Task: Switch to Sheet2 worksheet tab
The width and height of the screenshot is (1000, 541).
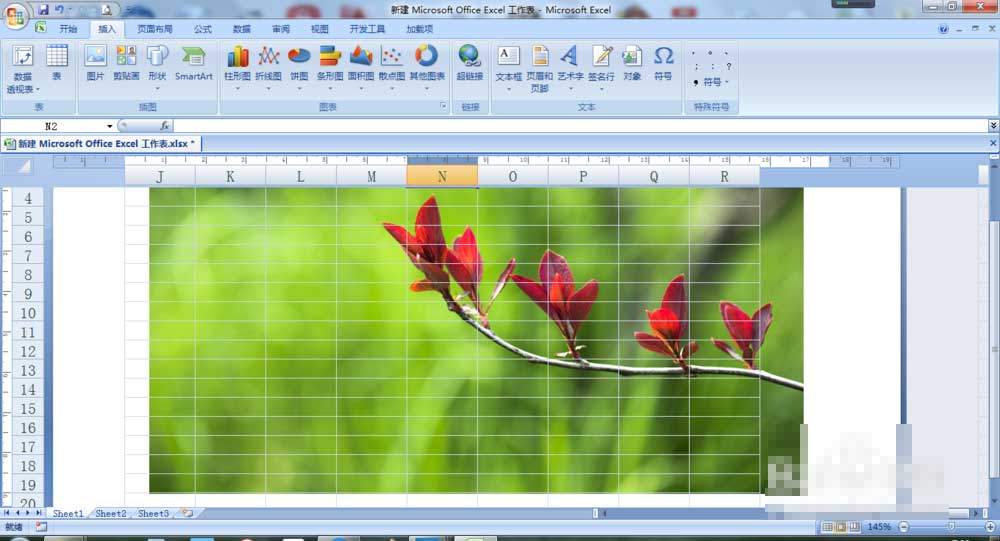Action: 110,513
